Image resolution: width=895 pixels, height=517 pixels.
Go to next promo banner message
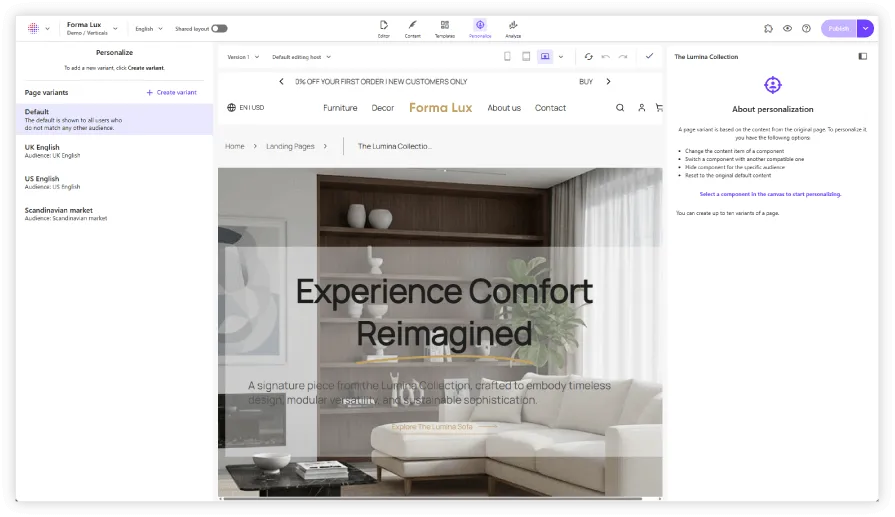coord(608,82)
